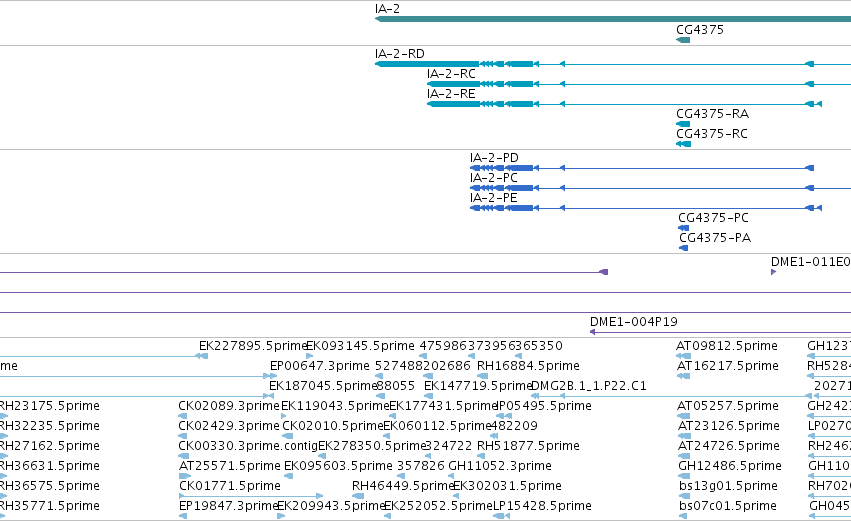Select the DMG2B.1_1.P22.C1 label
Screen dimensions: 851x521
pyautogui.click(x=588, y=386)
